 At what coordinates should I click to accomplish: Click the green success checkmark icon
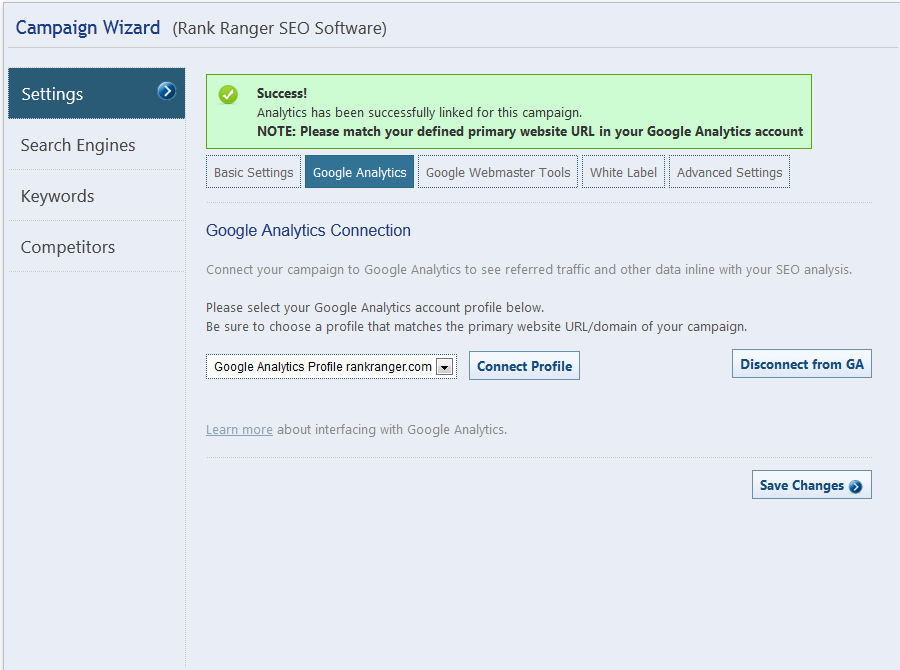[229, 95]
